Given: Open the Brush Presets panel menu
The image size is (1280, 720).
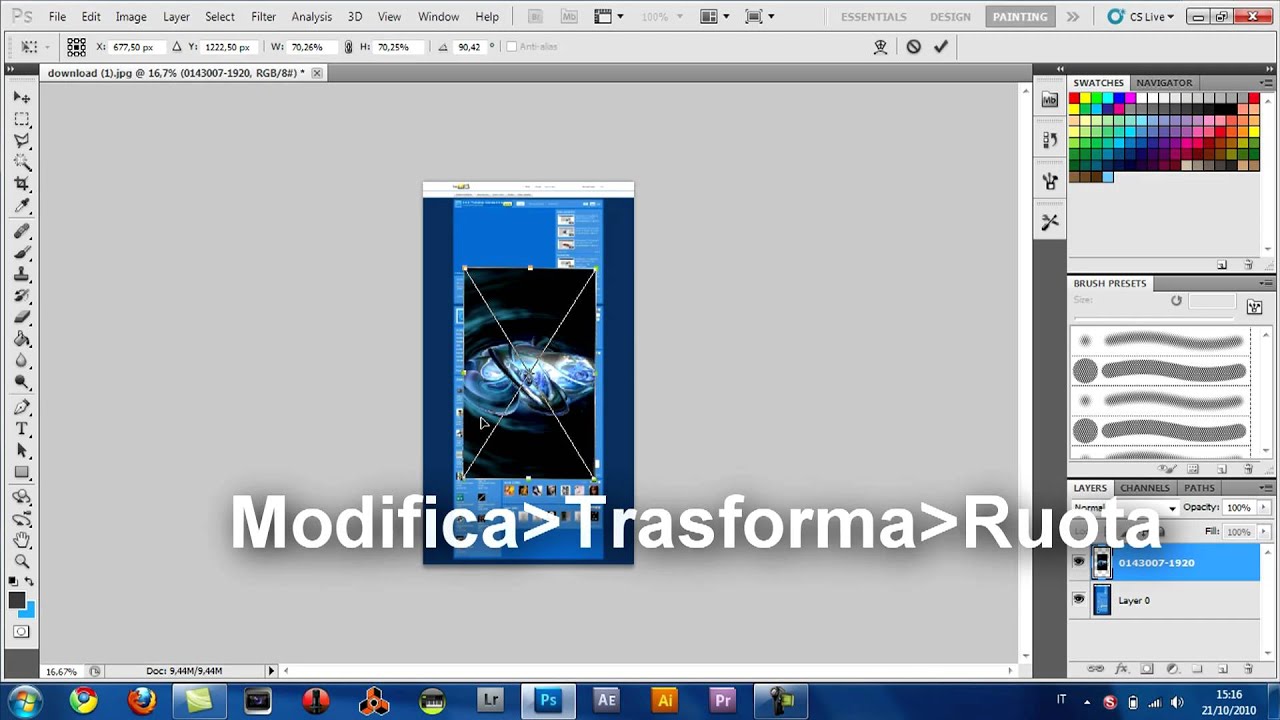Looking at the screenshot, I should pos(1266,283).
